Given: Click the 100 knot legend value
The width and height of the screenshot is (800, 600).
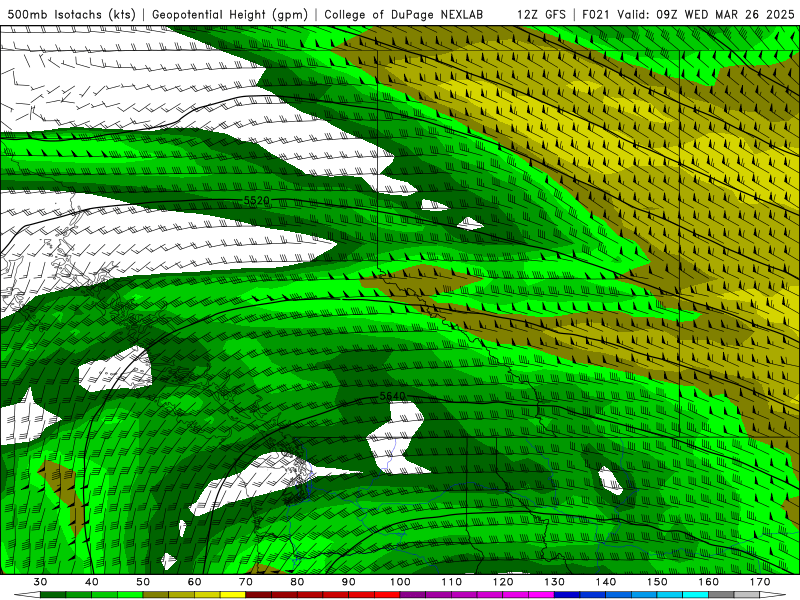Looking at the screenshot, I should pyautogui.click(x=400, y=582).
